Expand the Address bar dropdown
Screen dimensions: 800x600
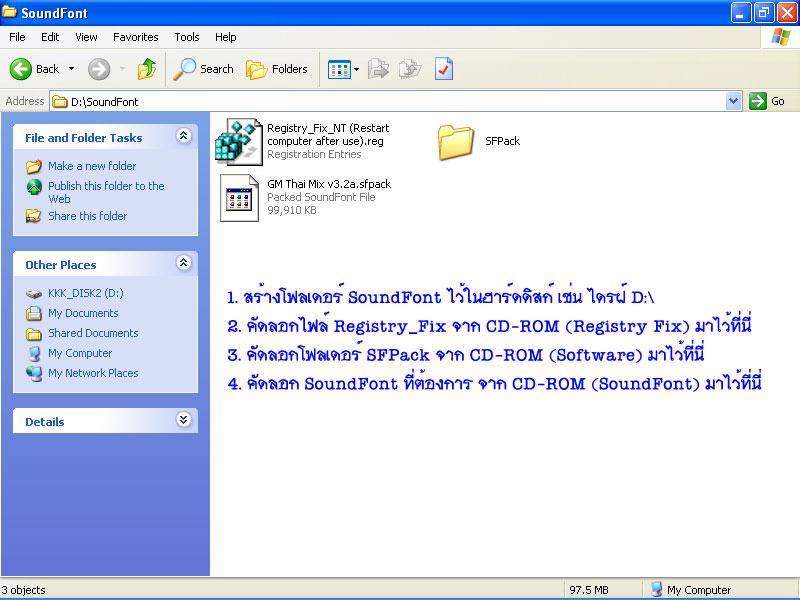pyautogui.click(x=733, y=101)
